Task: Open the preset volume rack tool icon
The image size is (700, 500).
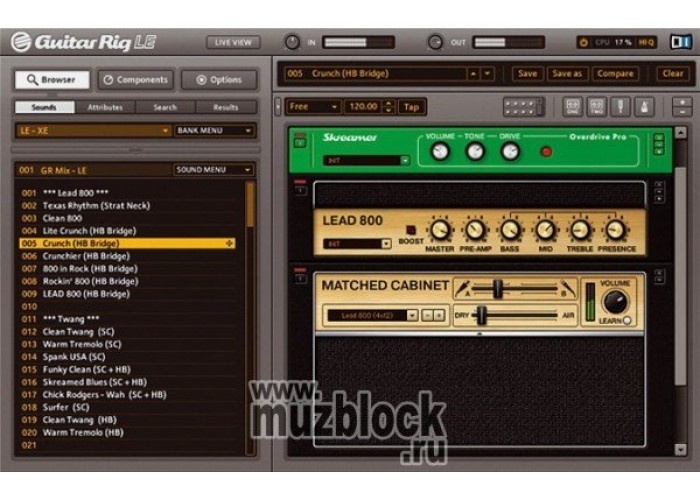Action: tap(524, 107)
